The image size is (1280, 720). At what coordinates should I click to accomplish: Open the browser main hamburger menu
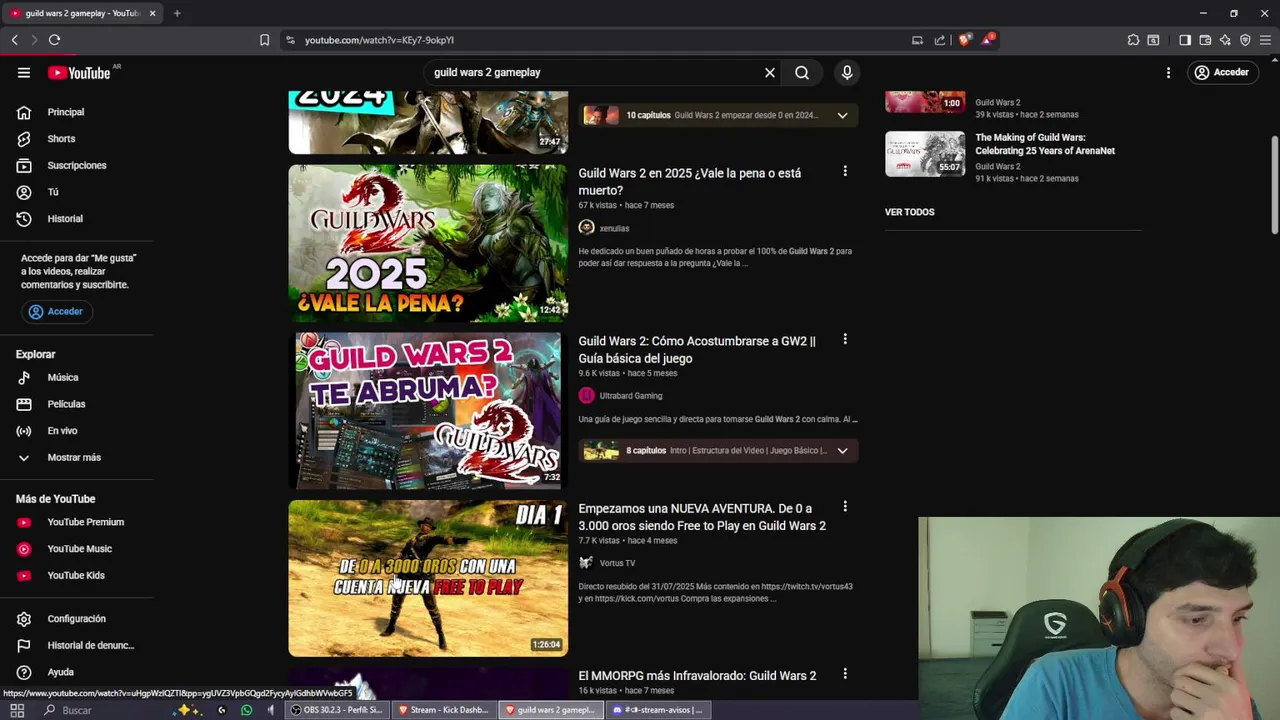tap(1265, 40)
